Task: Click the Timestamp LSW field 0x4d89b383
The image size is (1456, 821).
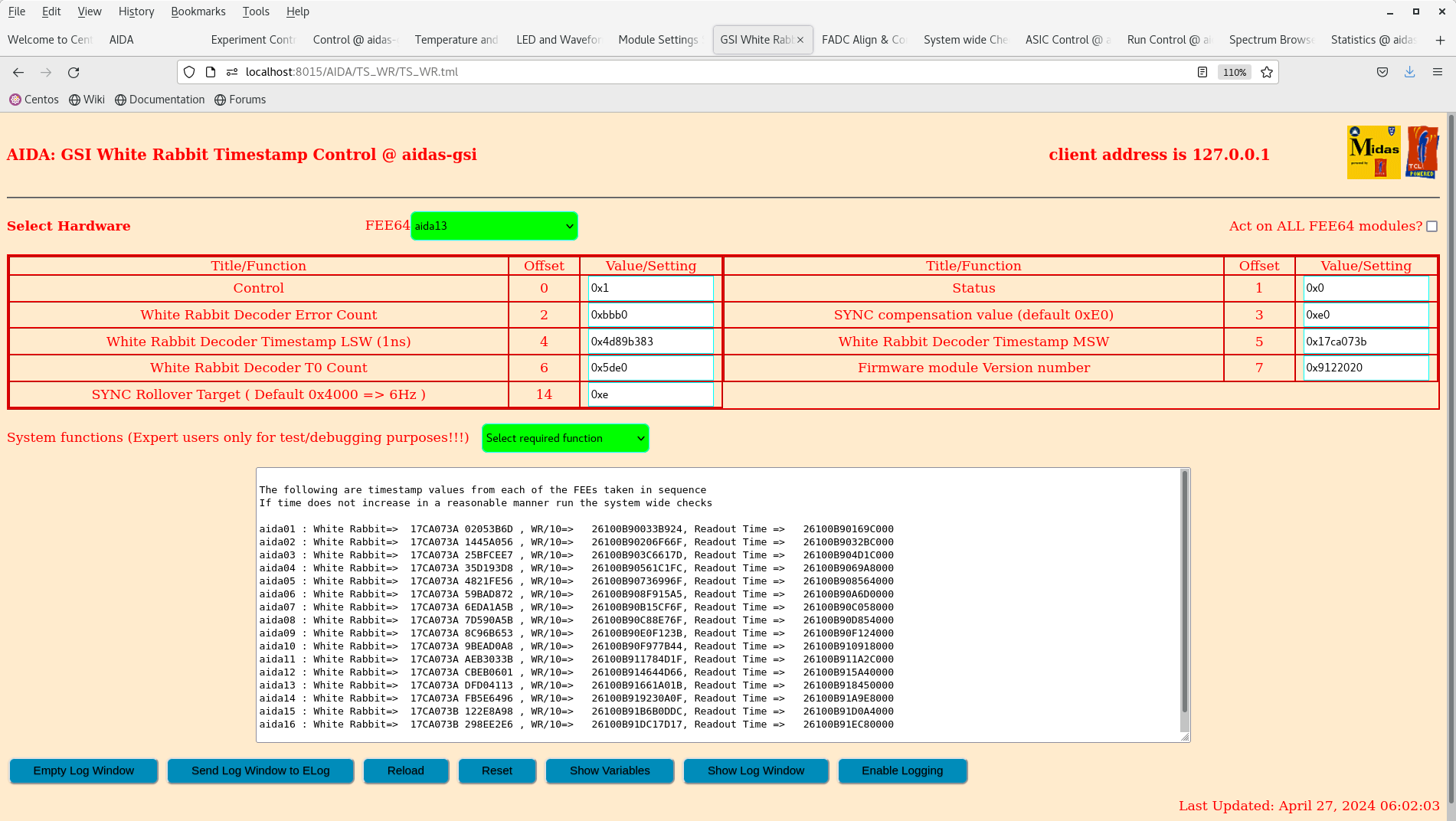Action: coord(651,342)
